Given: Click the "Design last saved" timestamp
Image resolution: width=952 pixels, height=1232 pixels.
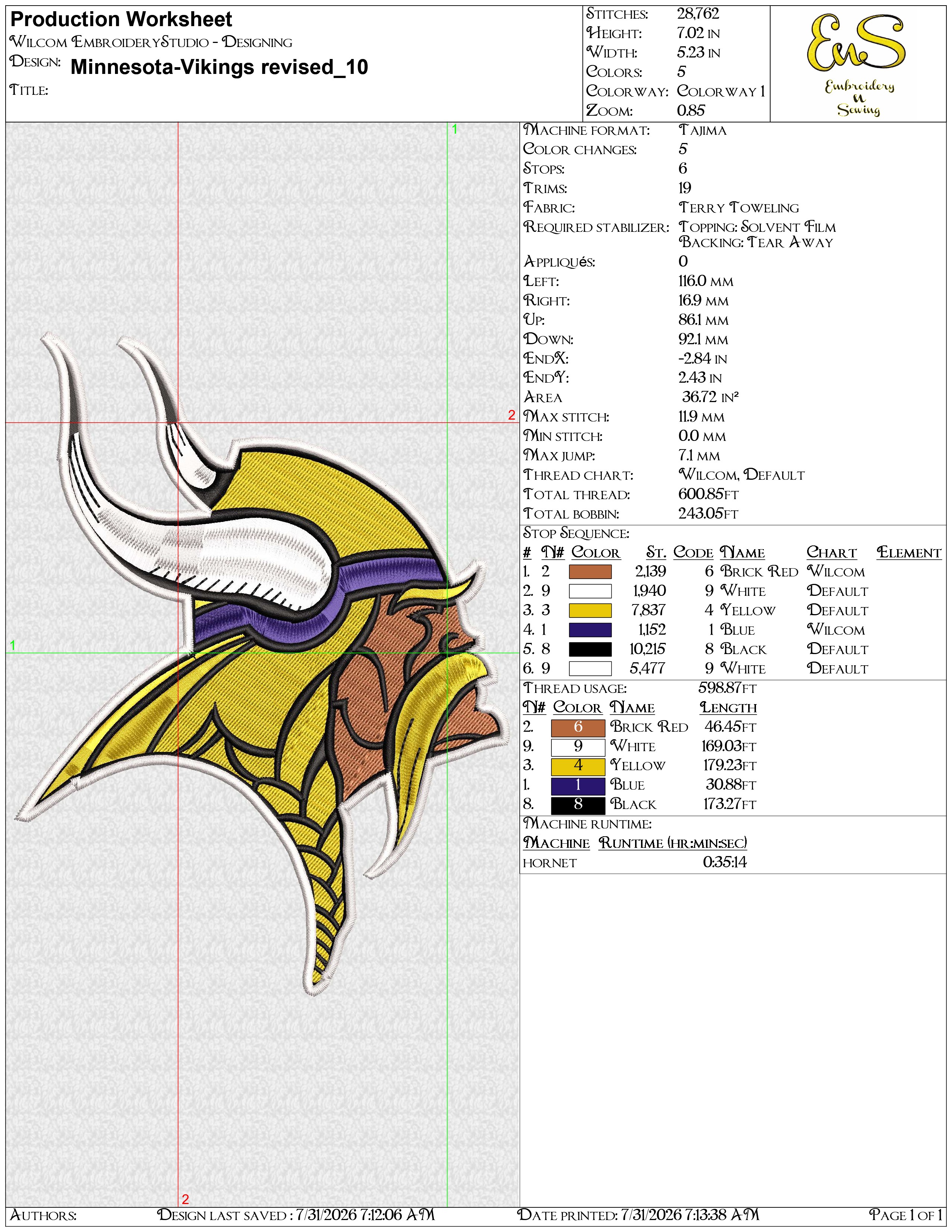Looking at the screenshot, I should (x=296, y=1214).
